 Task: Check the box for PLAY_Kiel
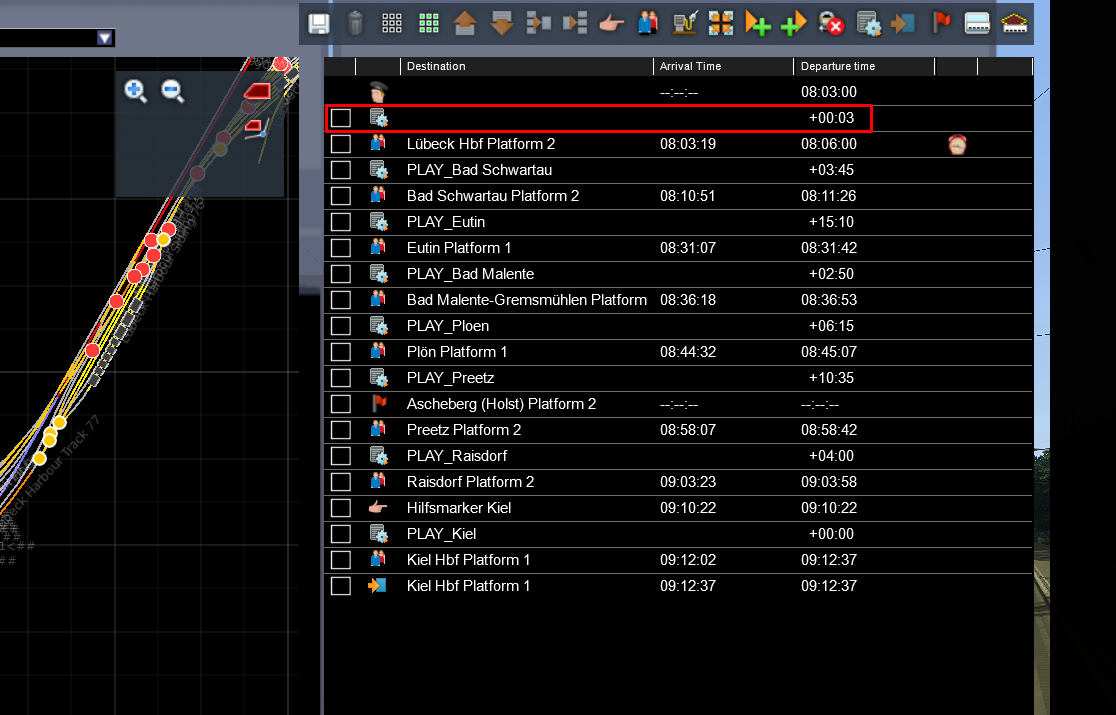[341, 534]
